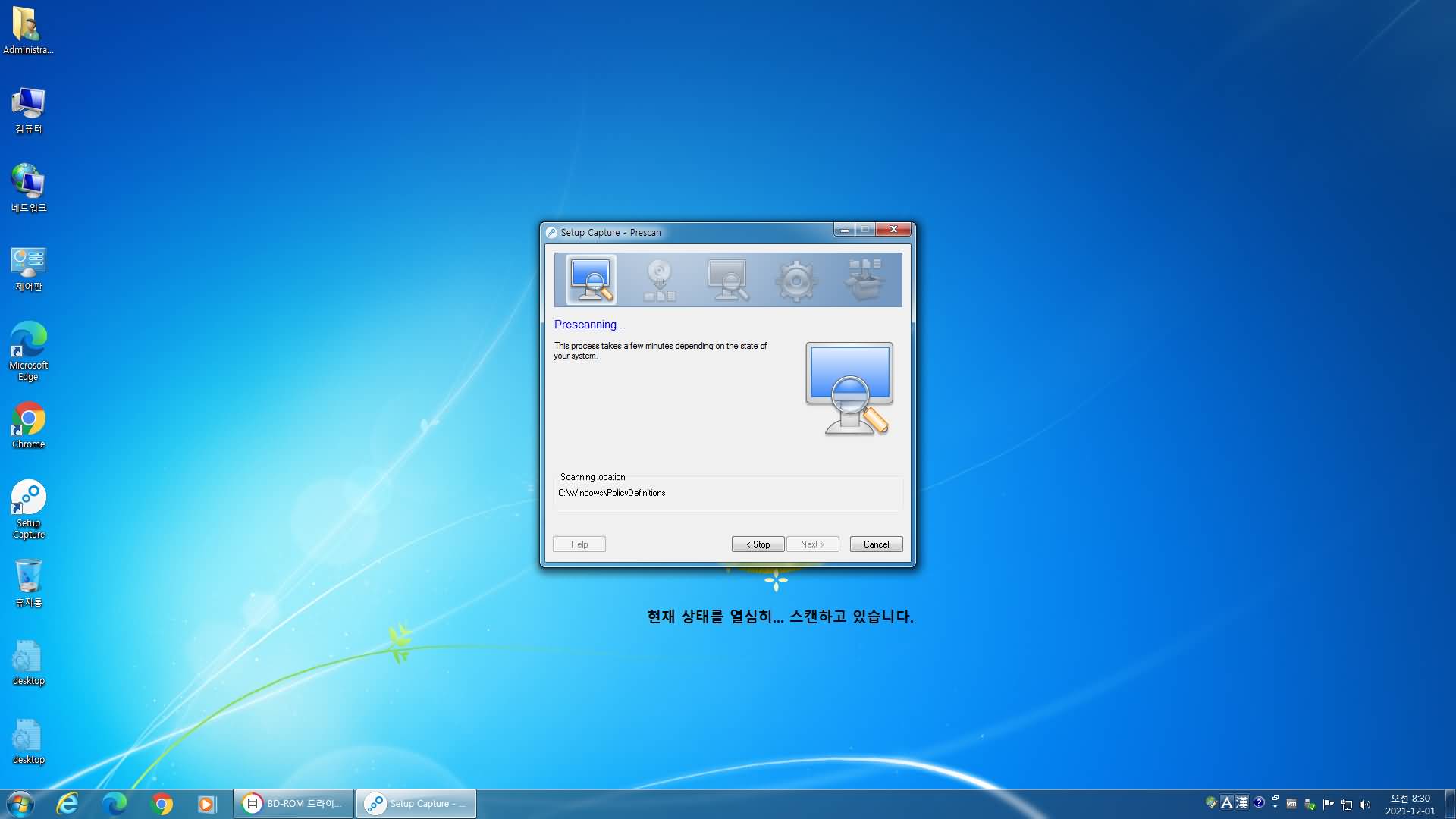Click the Prescan step icon in wizard banner

pyautogui.click(x=591, y=280)
